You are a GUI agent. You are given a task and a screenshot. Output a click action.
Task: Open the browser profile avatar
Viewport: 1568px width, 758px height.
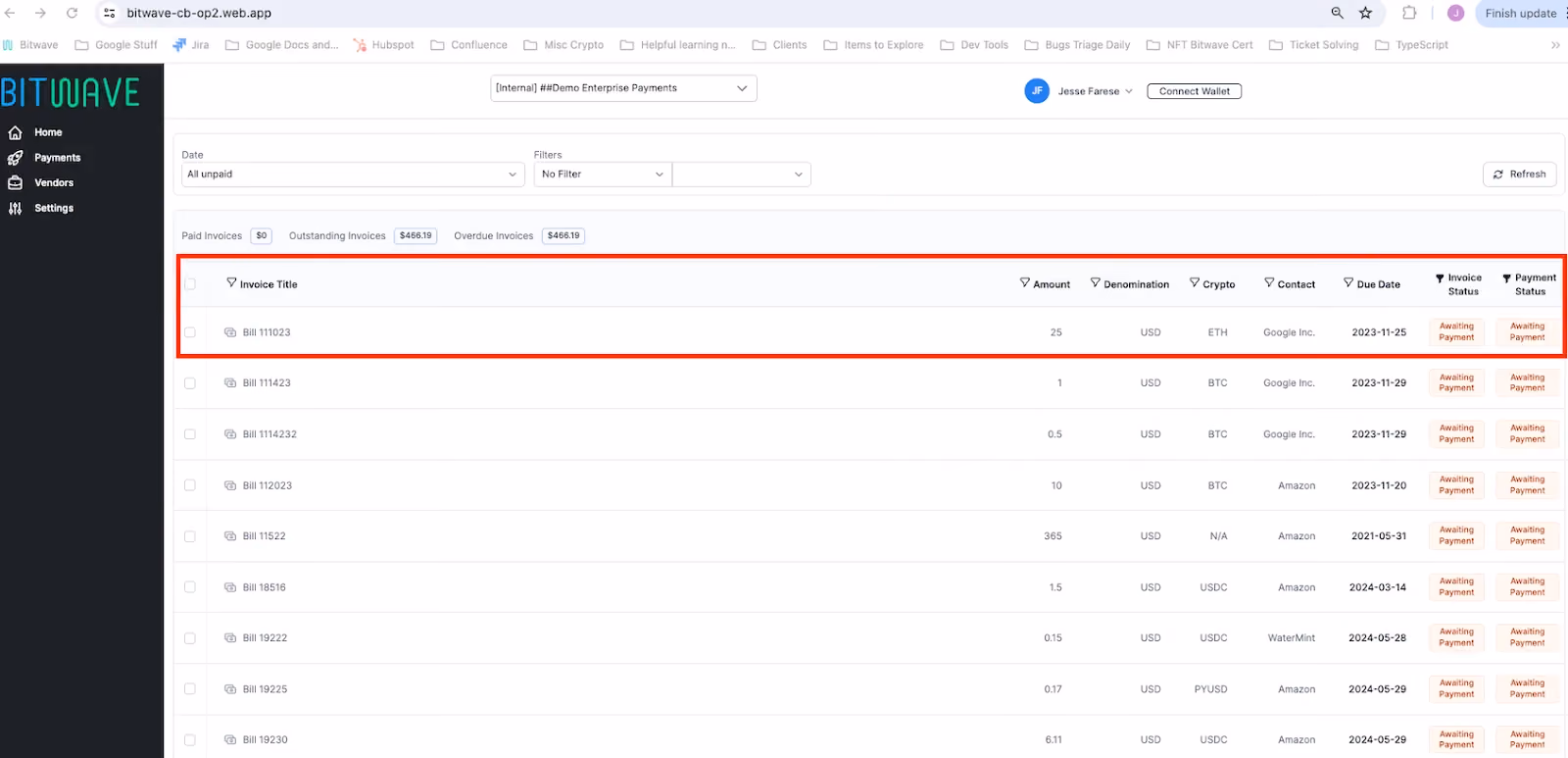coord(1455,13)
